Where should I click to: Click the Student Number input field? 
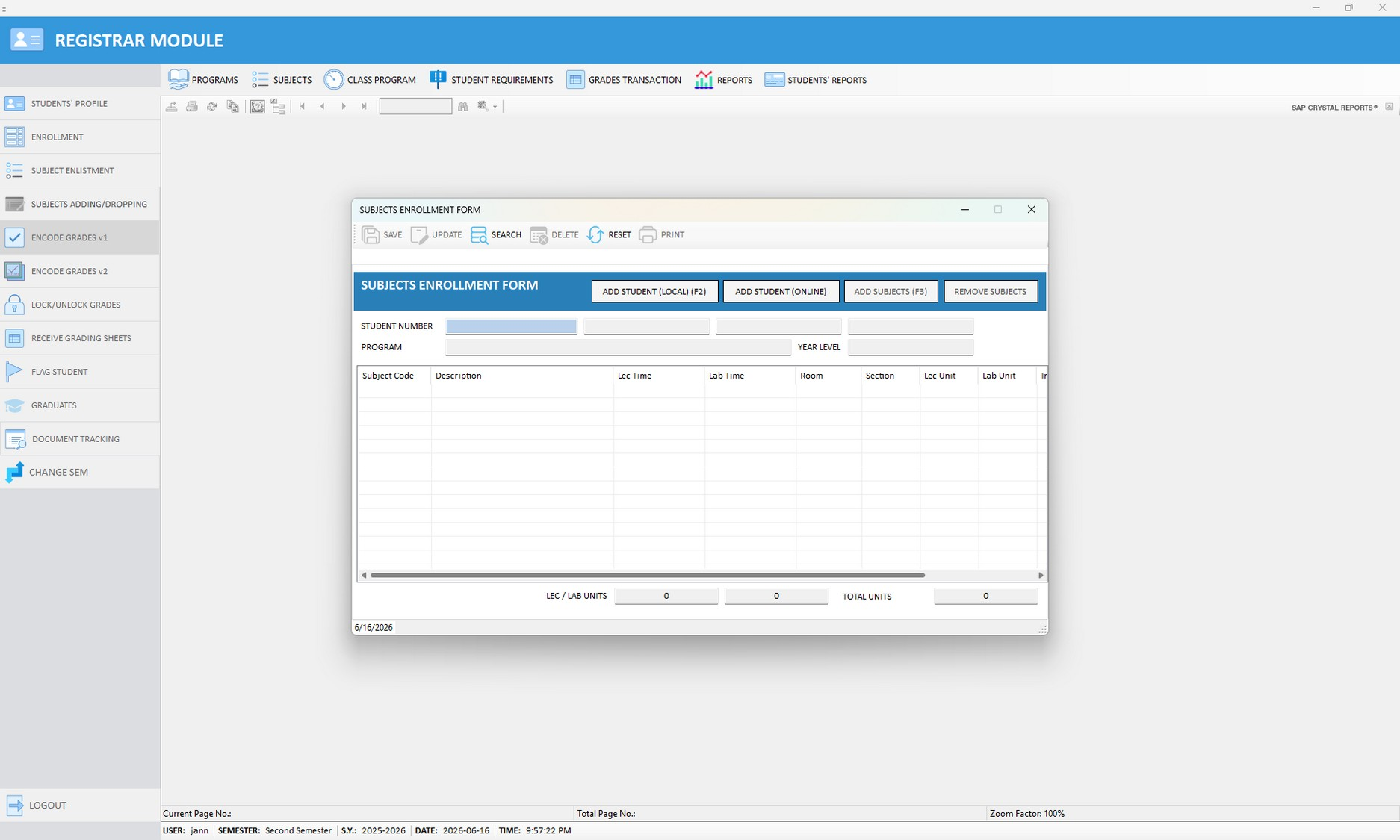[x=511, y=326]
